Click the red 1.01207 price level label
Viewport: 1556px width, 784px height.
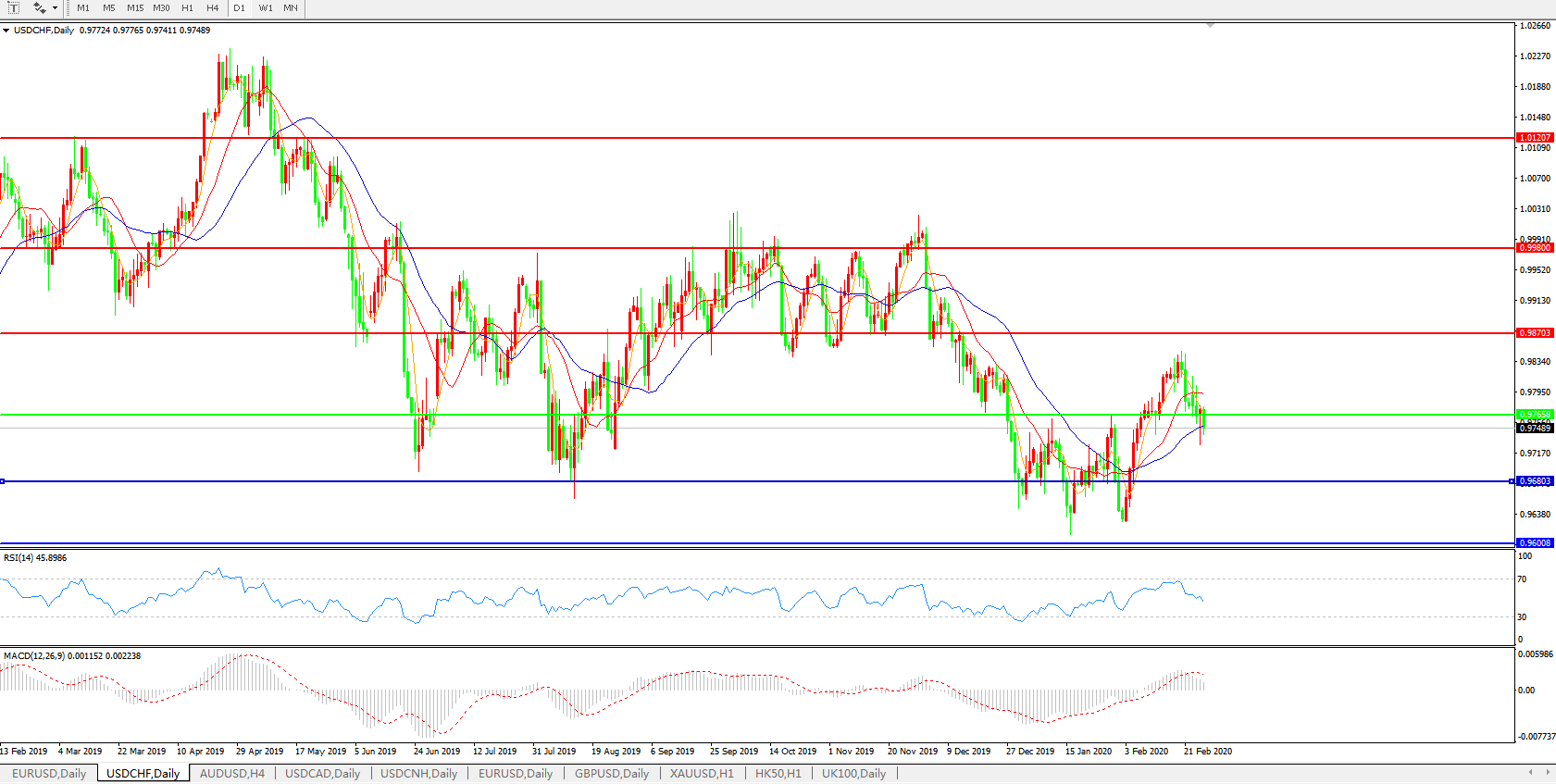(1535, 138)
